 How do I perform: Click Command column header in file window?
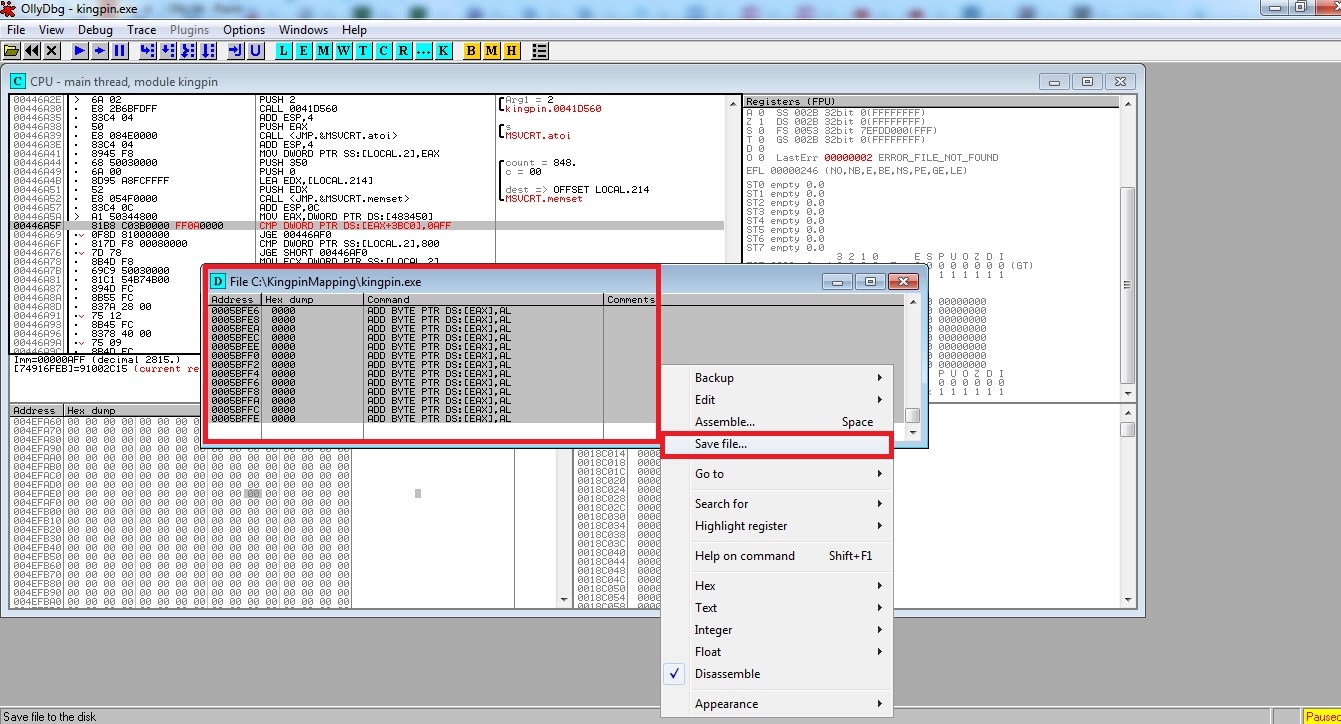click(x=484, y=300)
